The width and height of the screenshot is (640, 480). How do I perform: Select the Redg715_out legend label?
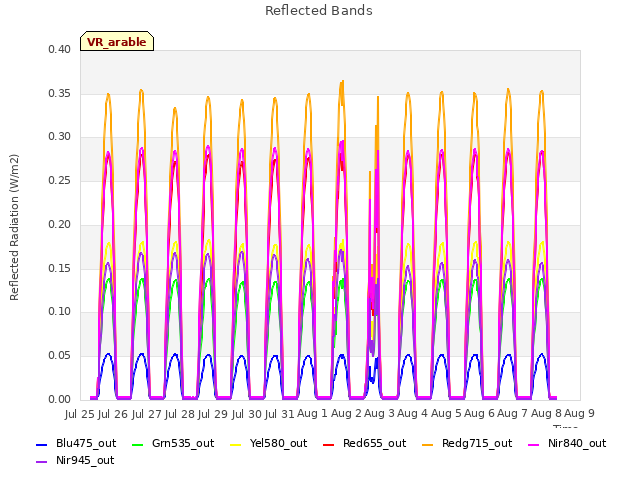(477, 444)
